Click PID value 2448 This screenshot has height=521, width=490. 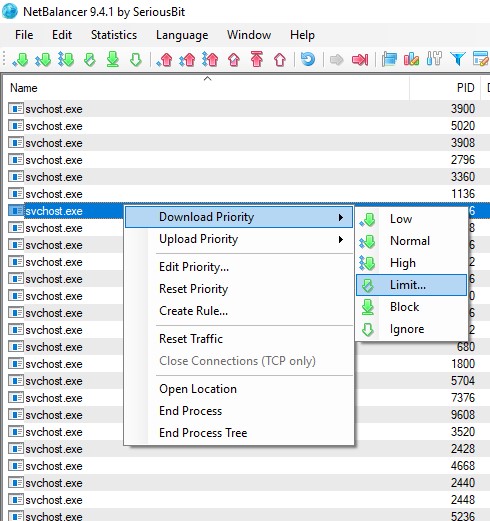click(x=463, y=500)
